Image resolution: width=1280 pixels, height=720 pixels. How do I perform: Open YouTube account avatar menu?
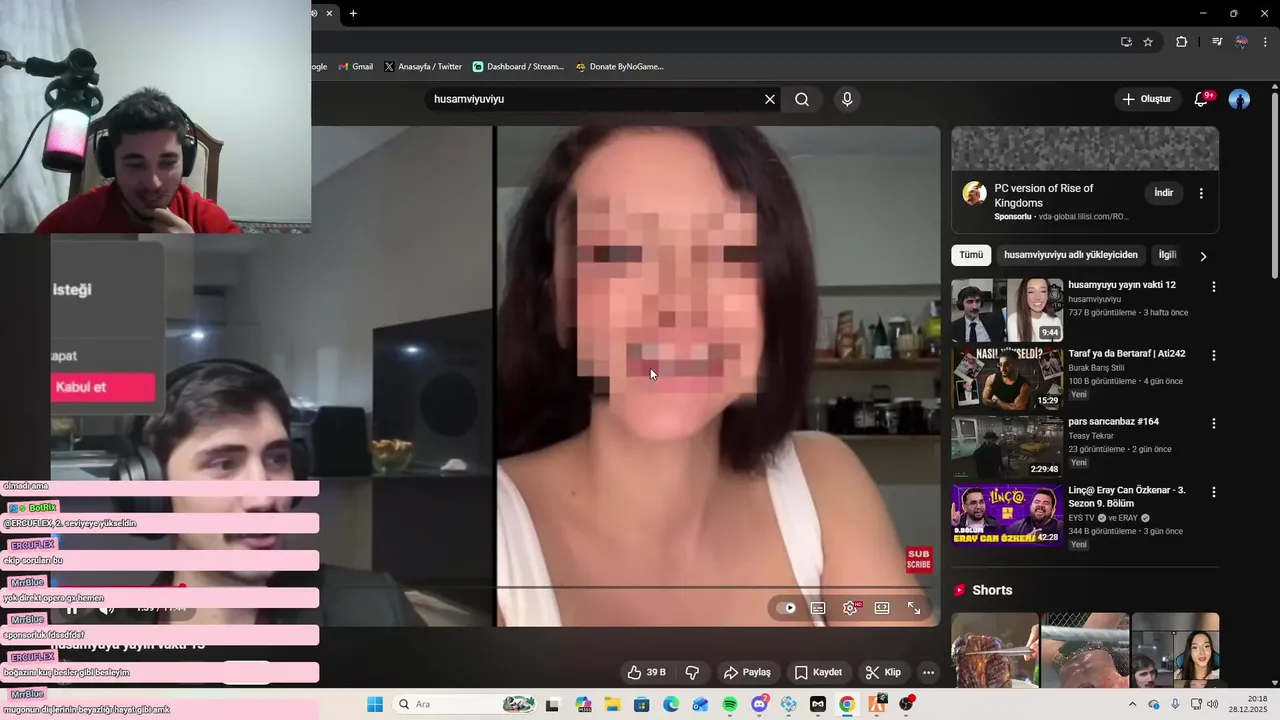(x=1239, y=99)
